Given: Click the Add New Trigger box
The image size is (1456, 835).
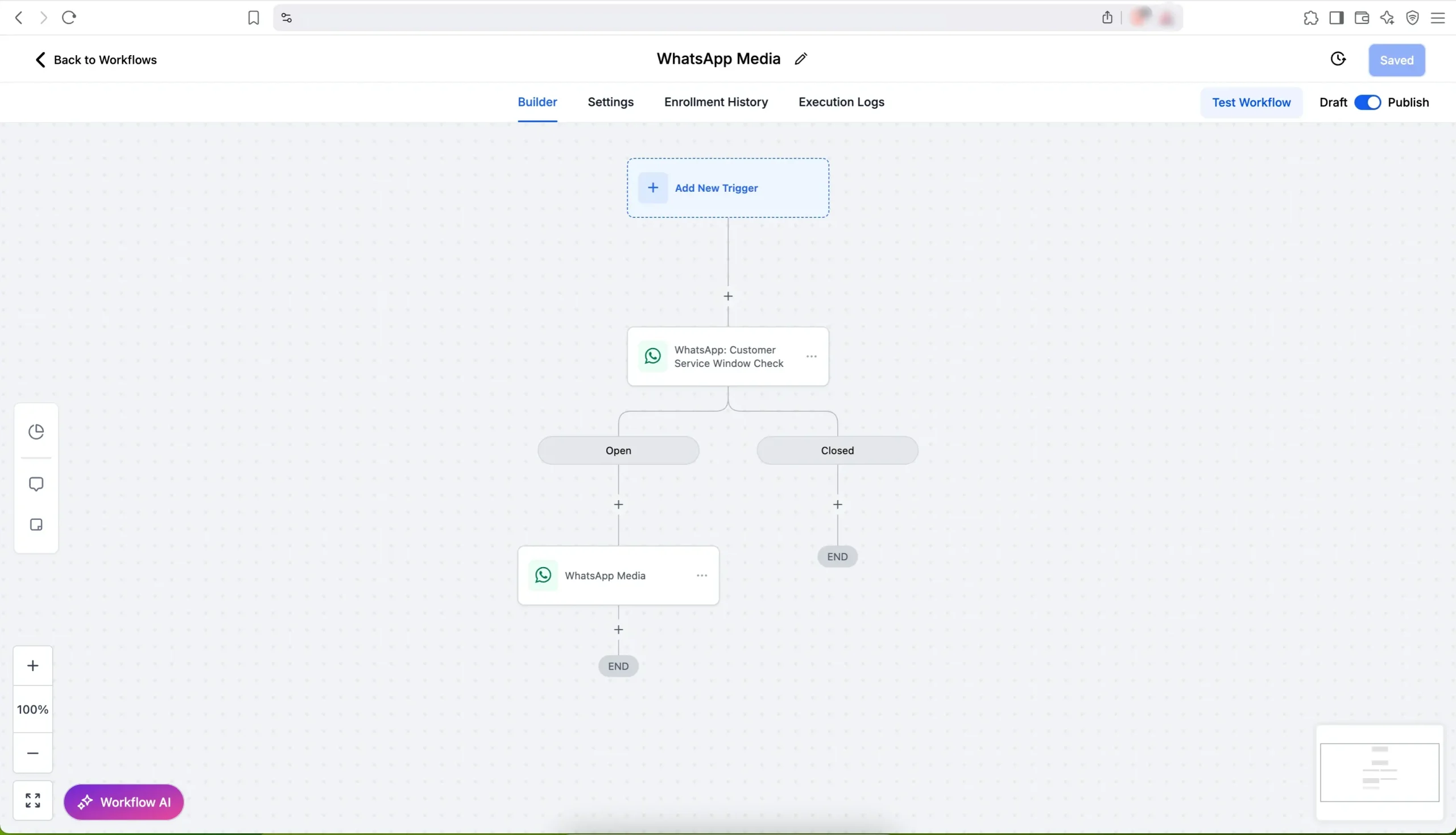Looking at the screenshot, I should click(x=727, y=188).
